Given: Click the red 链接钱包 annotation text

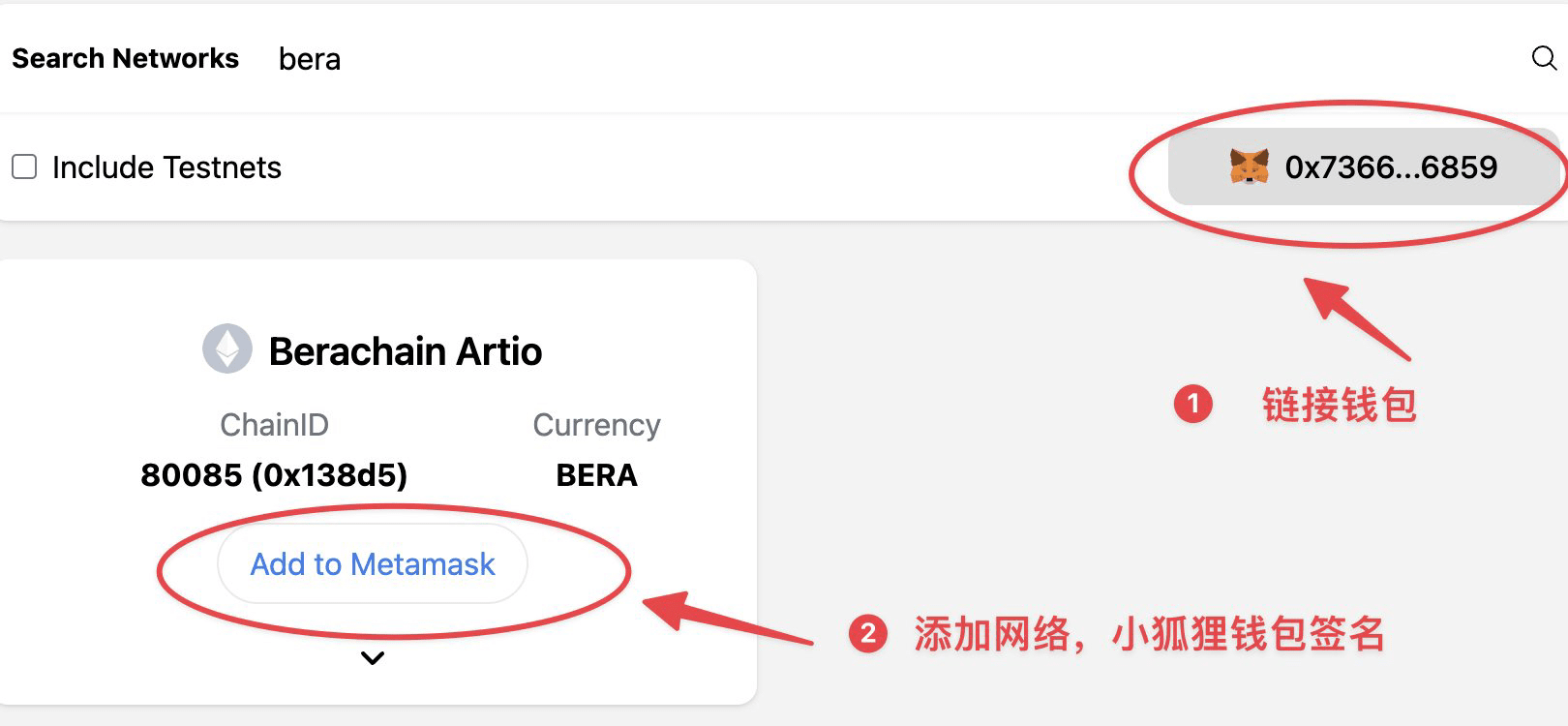Looking at the screenshot, I should click(x=1339, y=405).
